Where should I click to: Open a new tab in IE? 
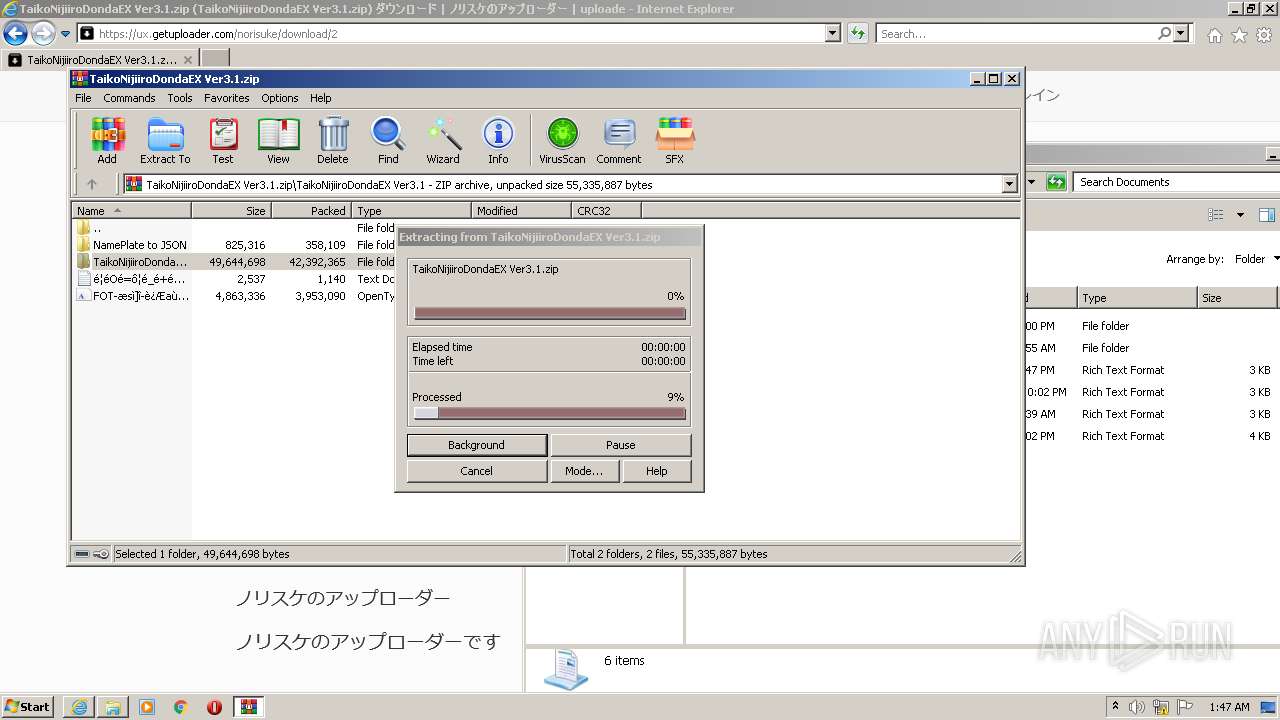215,59
